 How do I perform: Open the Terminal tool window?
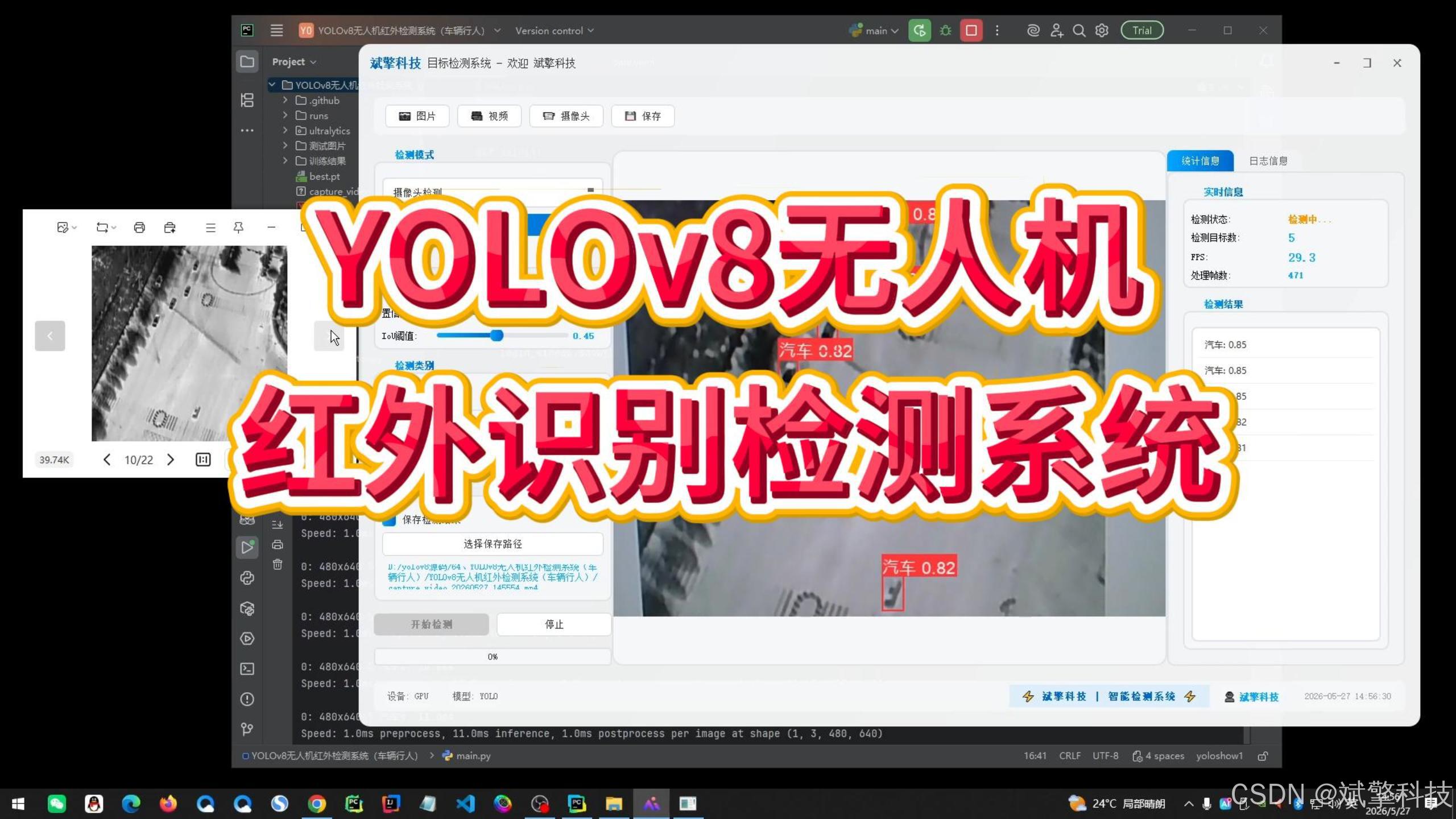(x=247, y=669)
